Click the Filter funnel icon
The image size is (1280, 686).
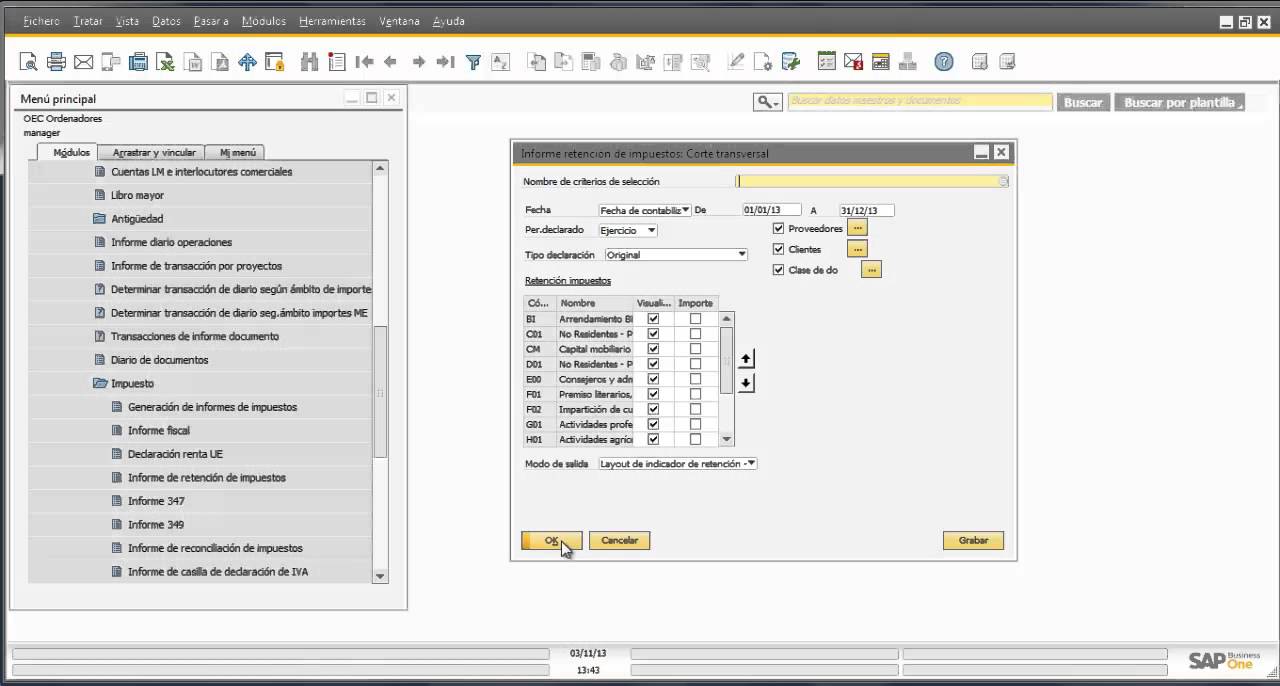pyautogui.click(x=474, y=62)
